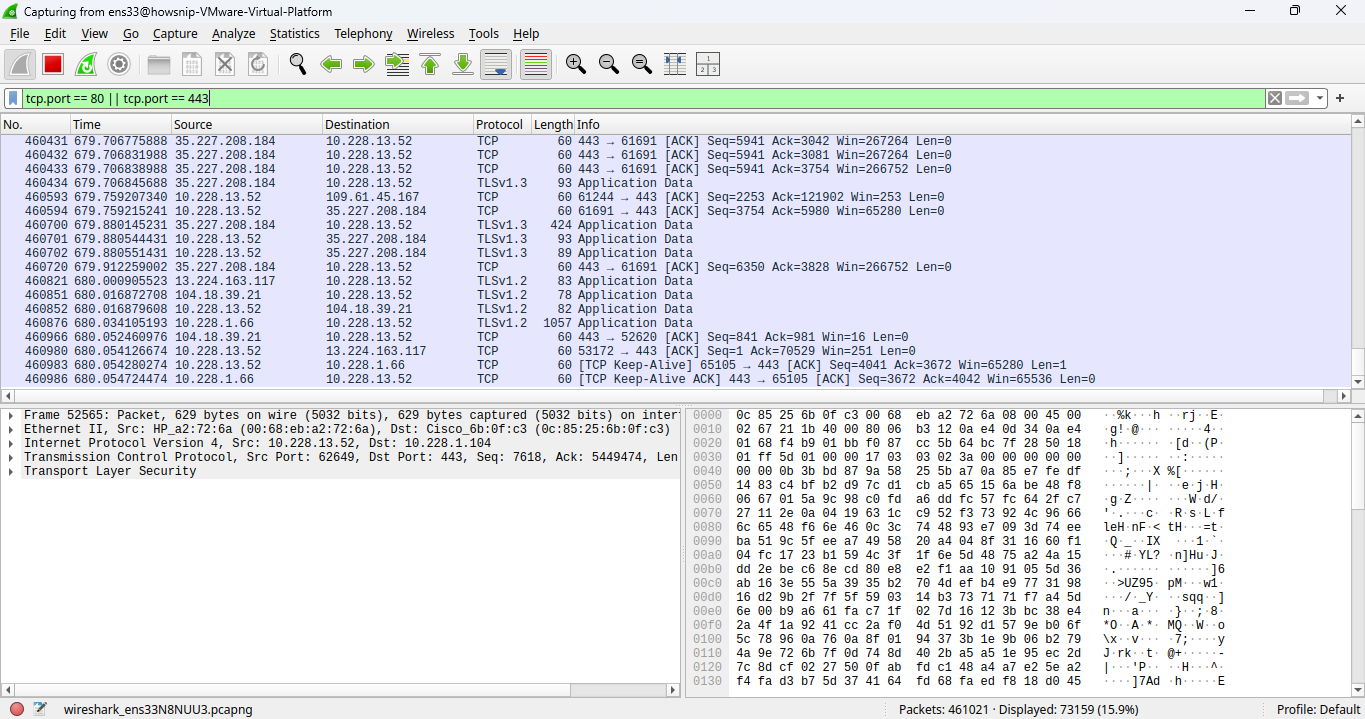Viewport: 1365px width, 719px height.
Task: Open the Statistics menu
Action: (x=295, y=33)
